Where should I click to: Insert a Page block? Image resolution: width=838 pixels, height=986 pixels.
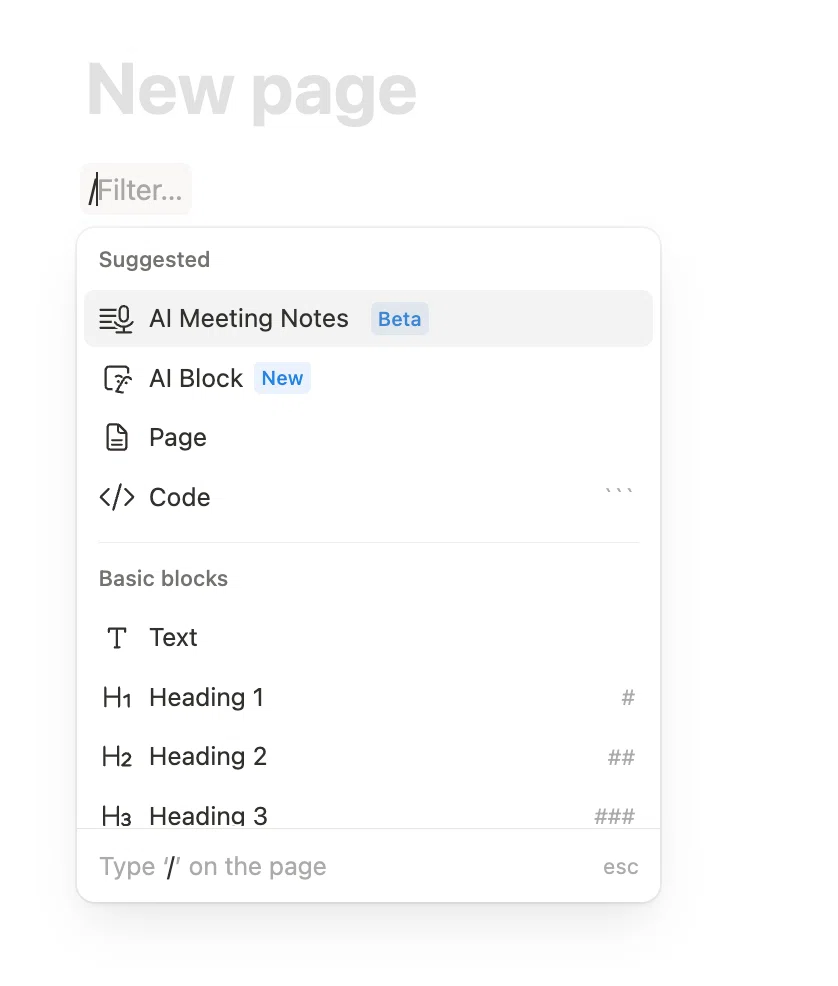(x=368, y=438)
